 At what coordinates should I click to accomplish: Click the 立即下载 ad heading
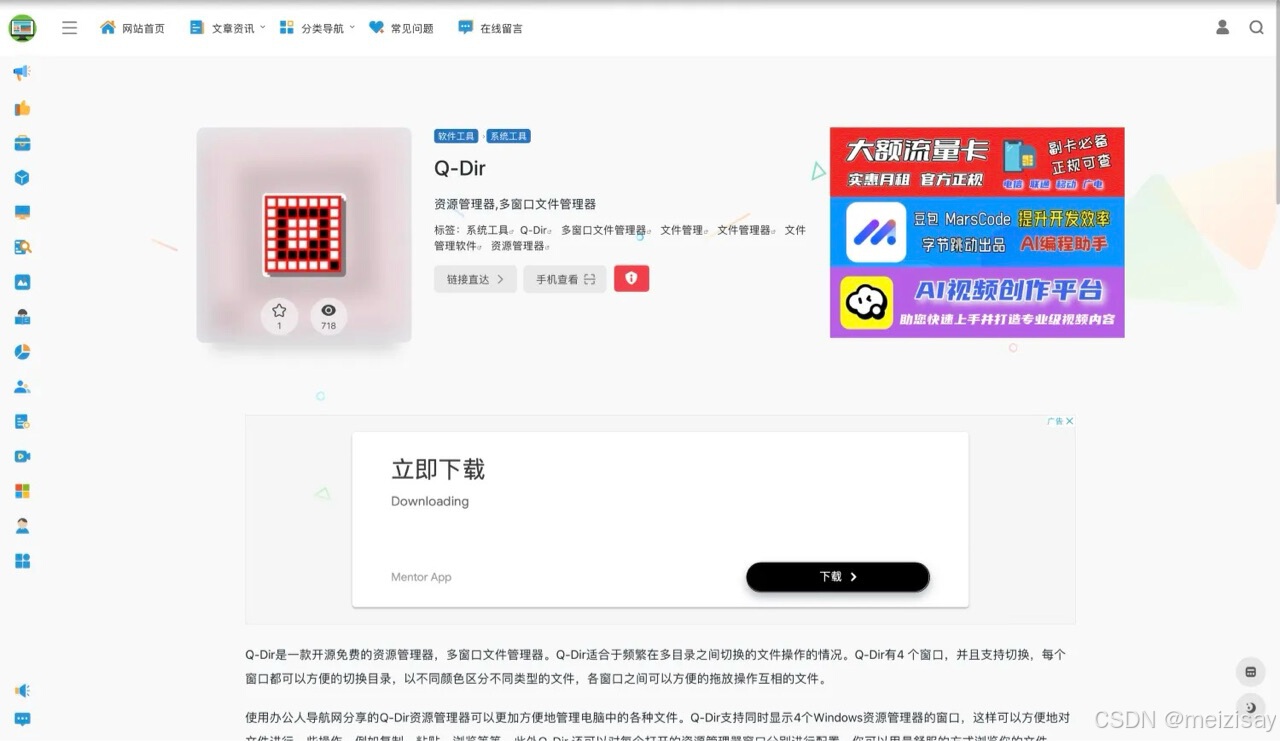point(438,470)
